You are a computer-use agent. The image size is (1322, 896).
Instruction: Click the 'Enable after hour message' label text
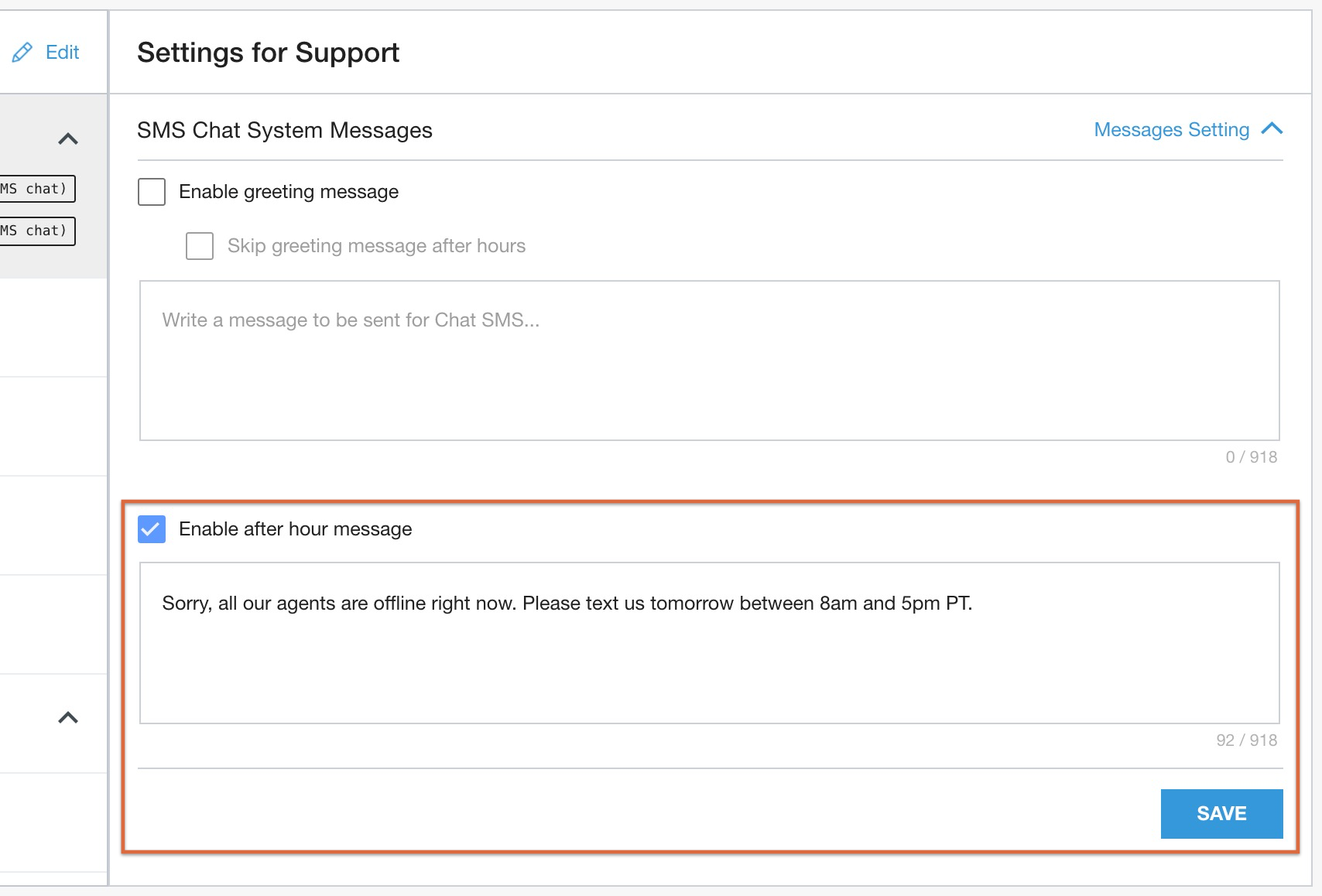click(295, 529)
